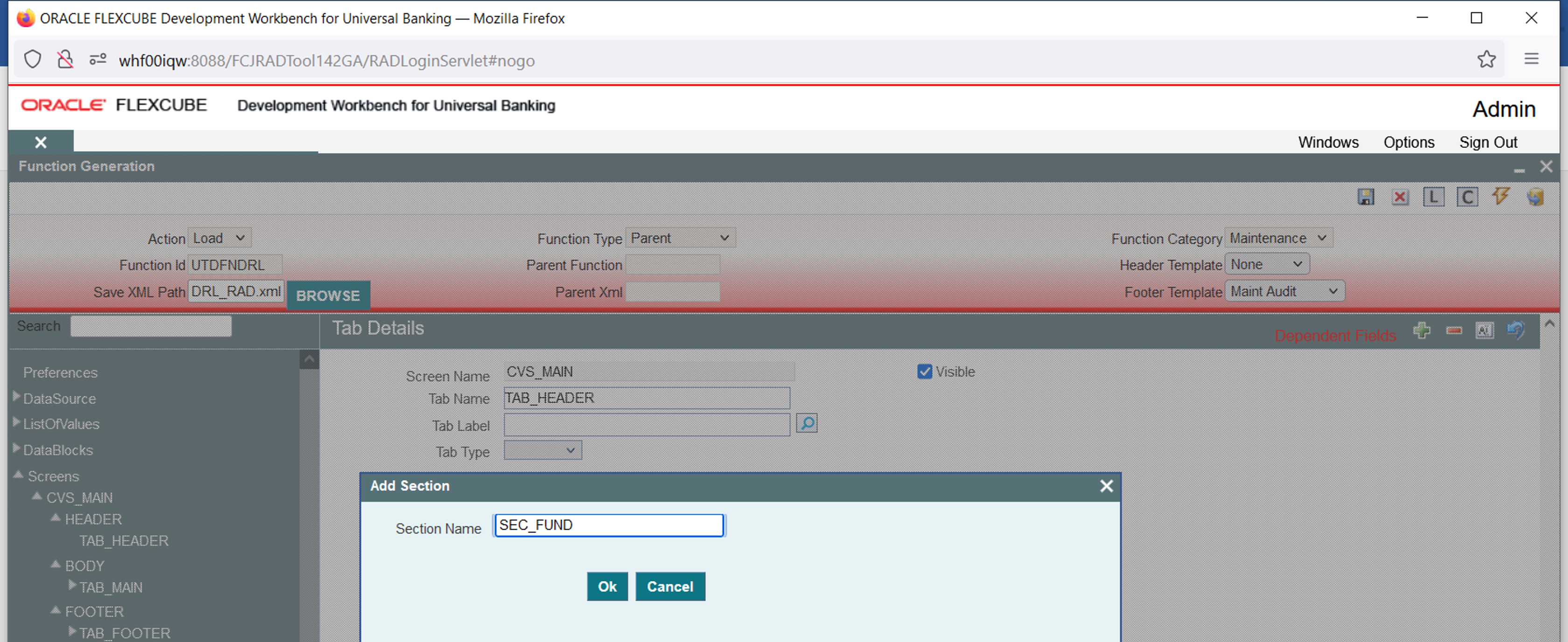The height and width of the screenshot is (642, 1568).
Task: Open the Options menu
Action: pyautogui.click(x=1408, y=142)
